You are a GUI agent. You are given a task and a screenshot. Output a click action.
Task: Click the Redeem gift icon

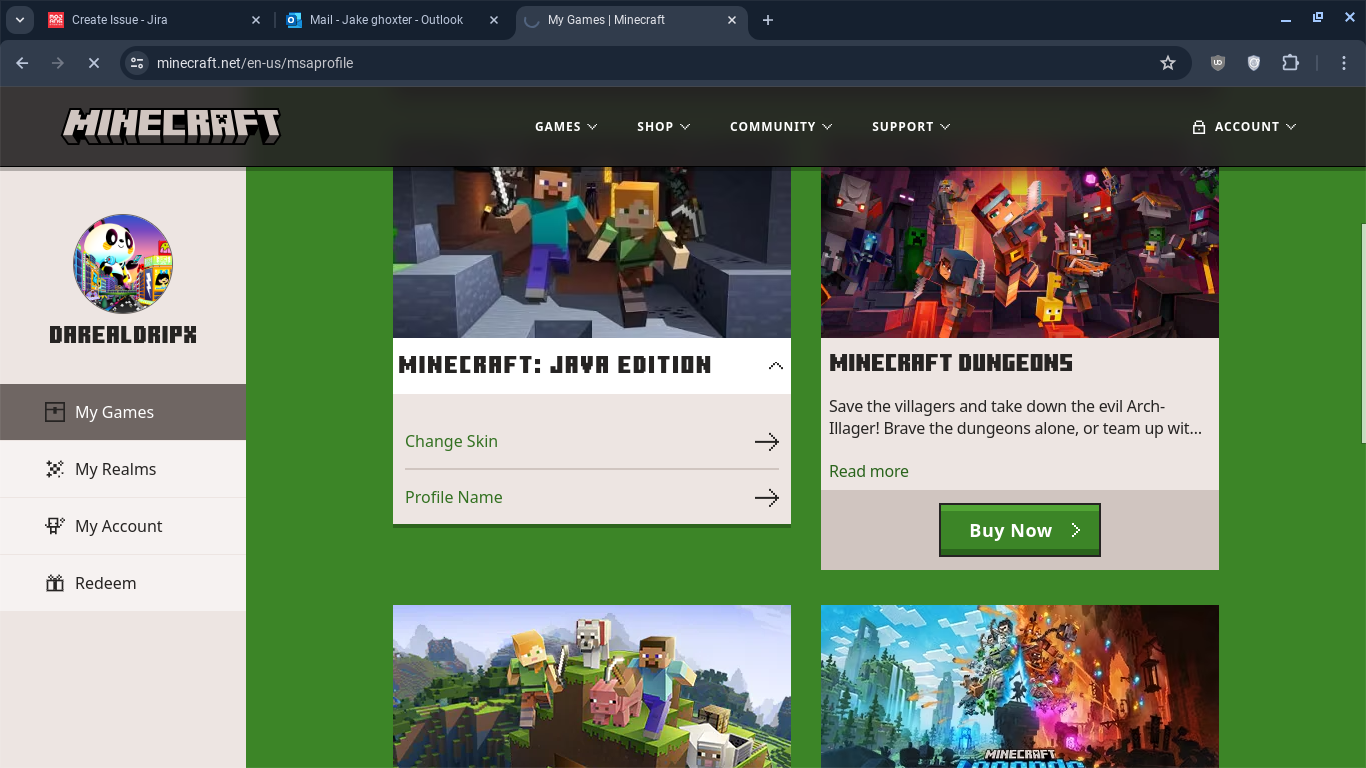pos(55,583)
